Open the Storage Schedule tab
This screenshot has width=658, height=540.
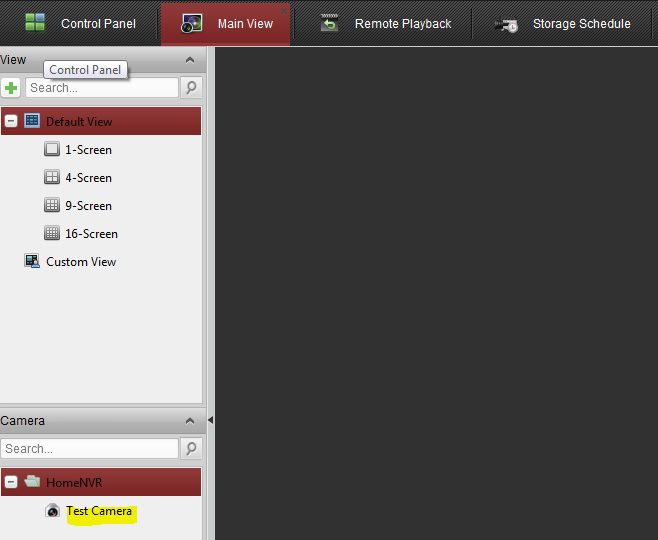click(563, 24)
